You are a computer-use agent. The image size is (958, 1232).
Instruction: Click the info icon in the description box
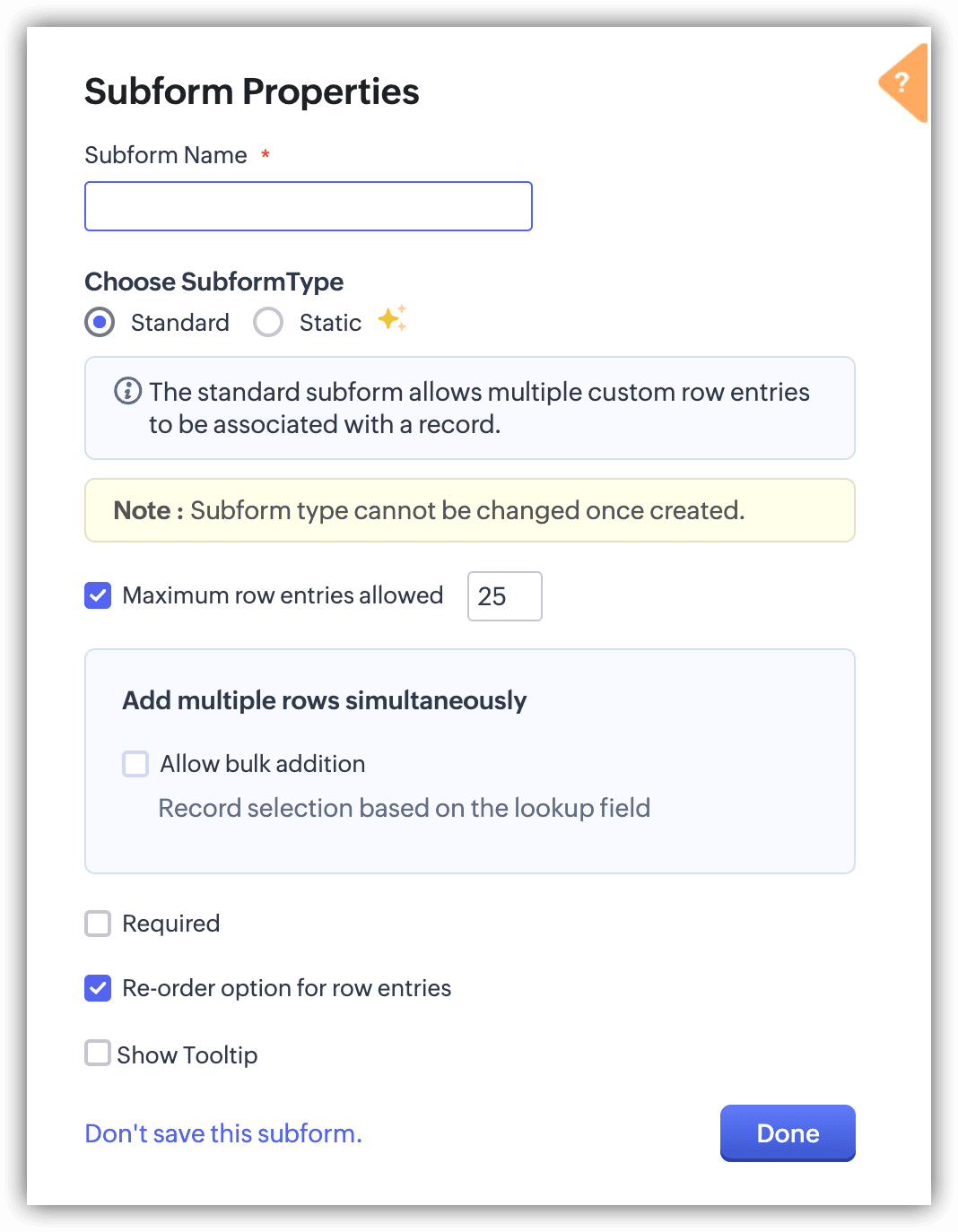pos(127,391)
